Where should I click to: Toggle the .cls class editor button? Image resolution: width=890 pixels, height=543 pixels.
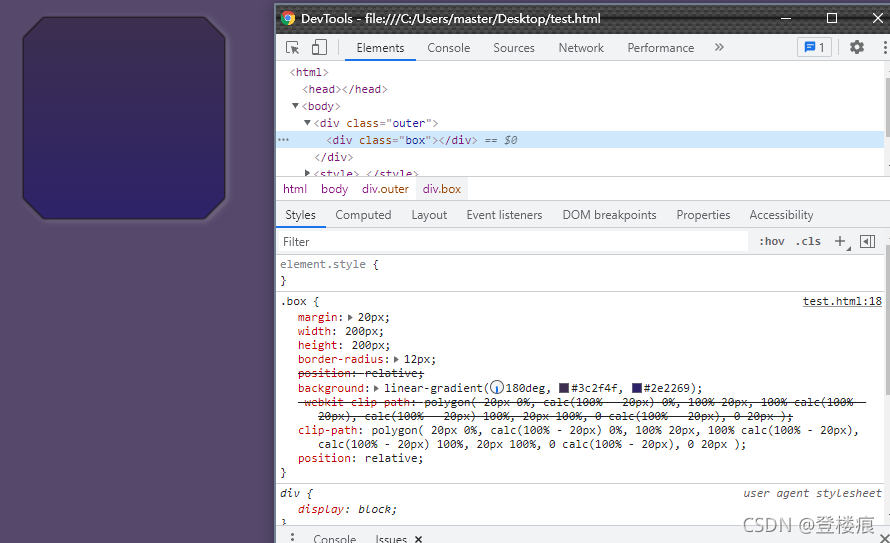point(808,241)
